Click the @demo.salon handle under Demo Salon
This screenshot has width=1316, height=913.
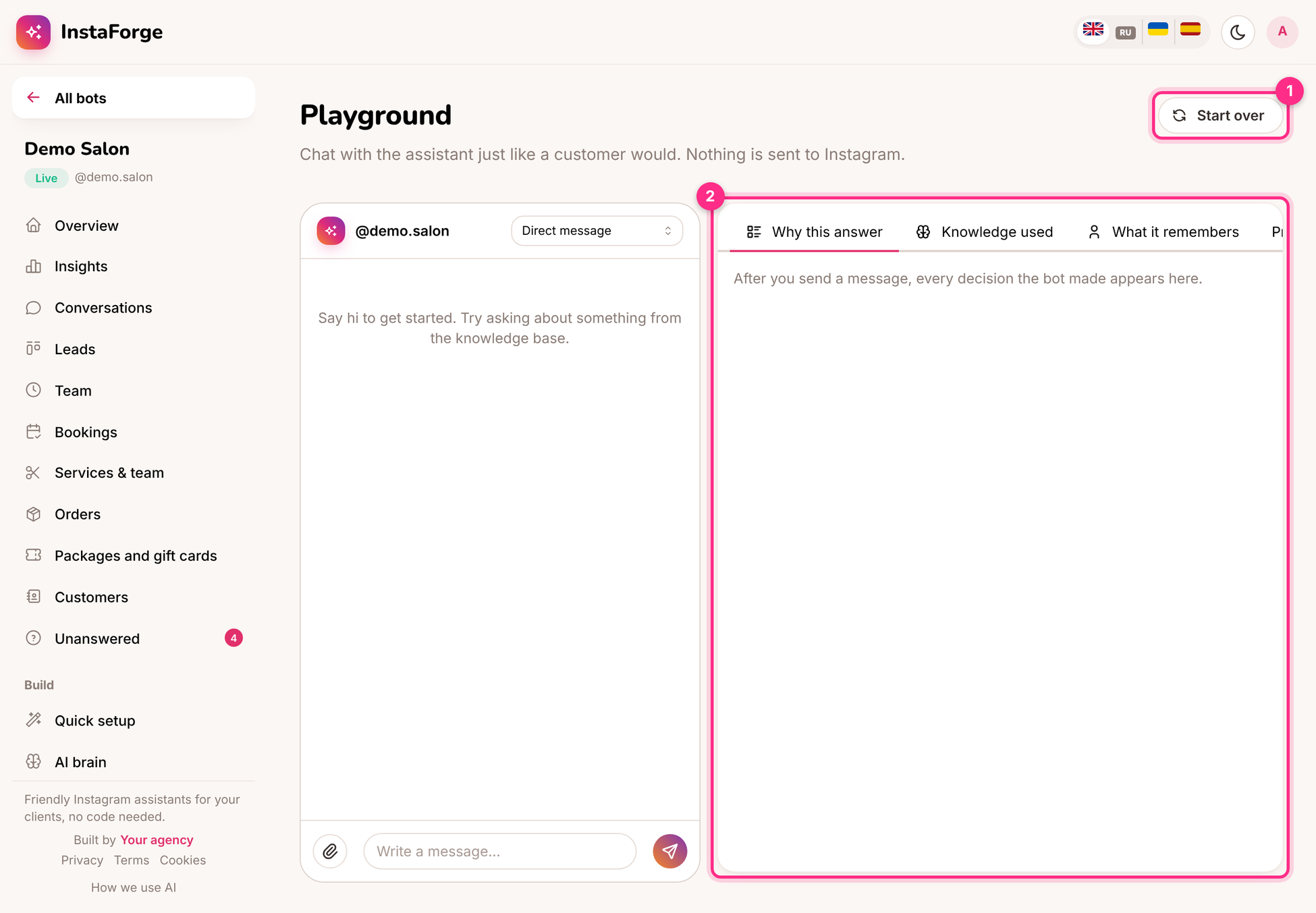coord(113,177)
